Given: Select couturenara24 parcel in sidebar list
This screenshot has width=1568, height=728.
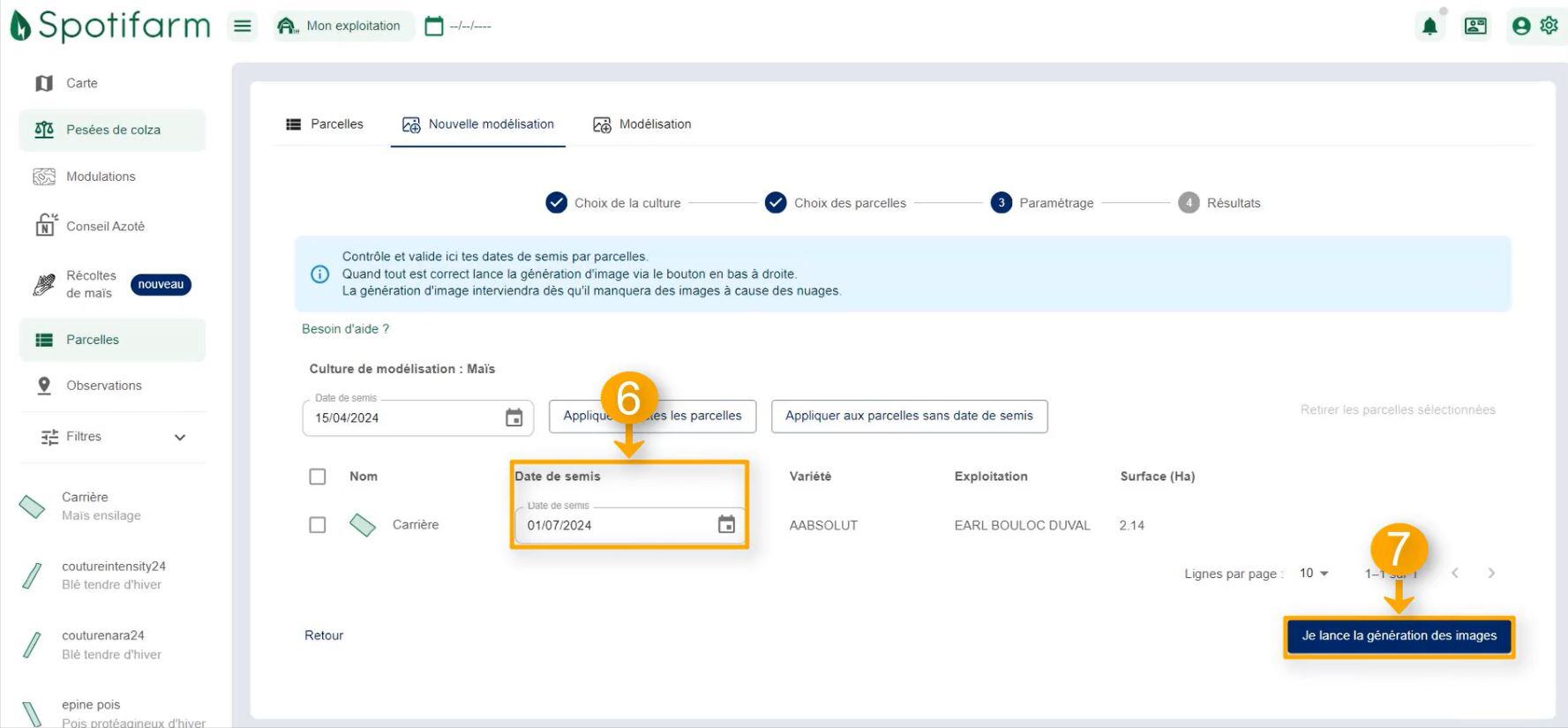Looking at the screenshot, I should click(103, 644).
